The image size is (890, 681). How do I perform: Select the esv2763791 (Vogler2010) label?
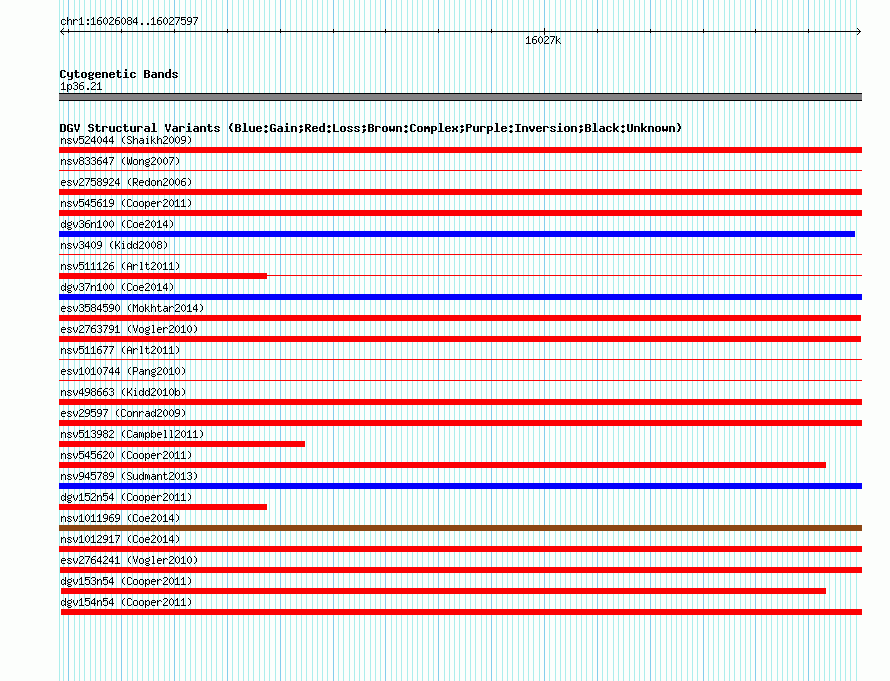[x=129, y=329]
